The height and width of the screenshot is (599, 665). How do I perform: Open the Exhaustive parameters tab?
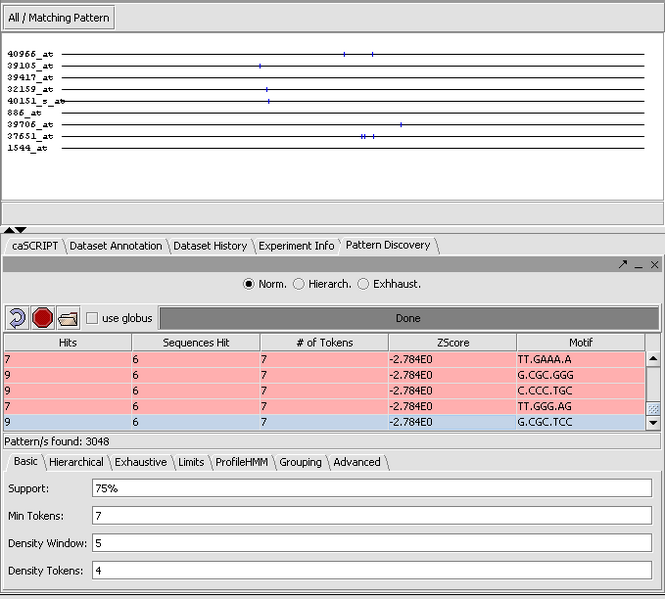click(x=141, y=462)
